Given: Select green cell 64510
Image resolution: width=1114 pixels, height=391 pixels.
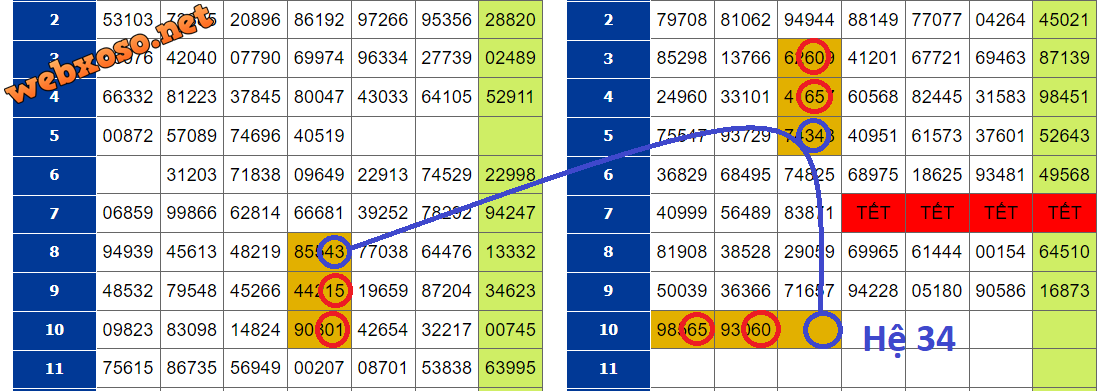Looking at the screenshot, I should 1064,252.
